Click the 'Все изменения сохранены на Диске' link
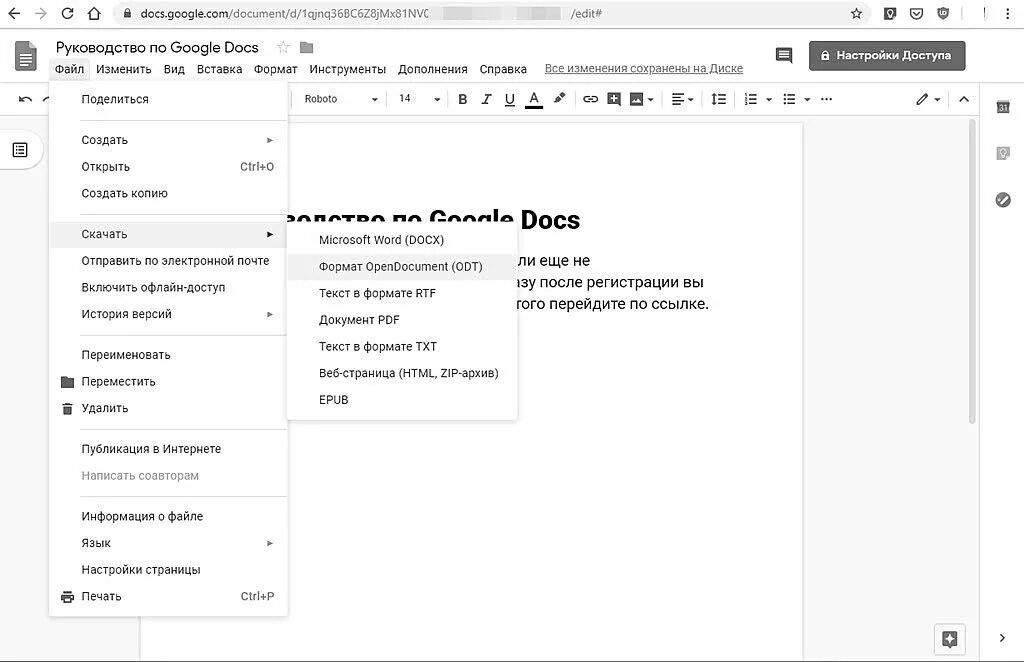 pos(643,69)
